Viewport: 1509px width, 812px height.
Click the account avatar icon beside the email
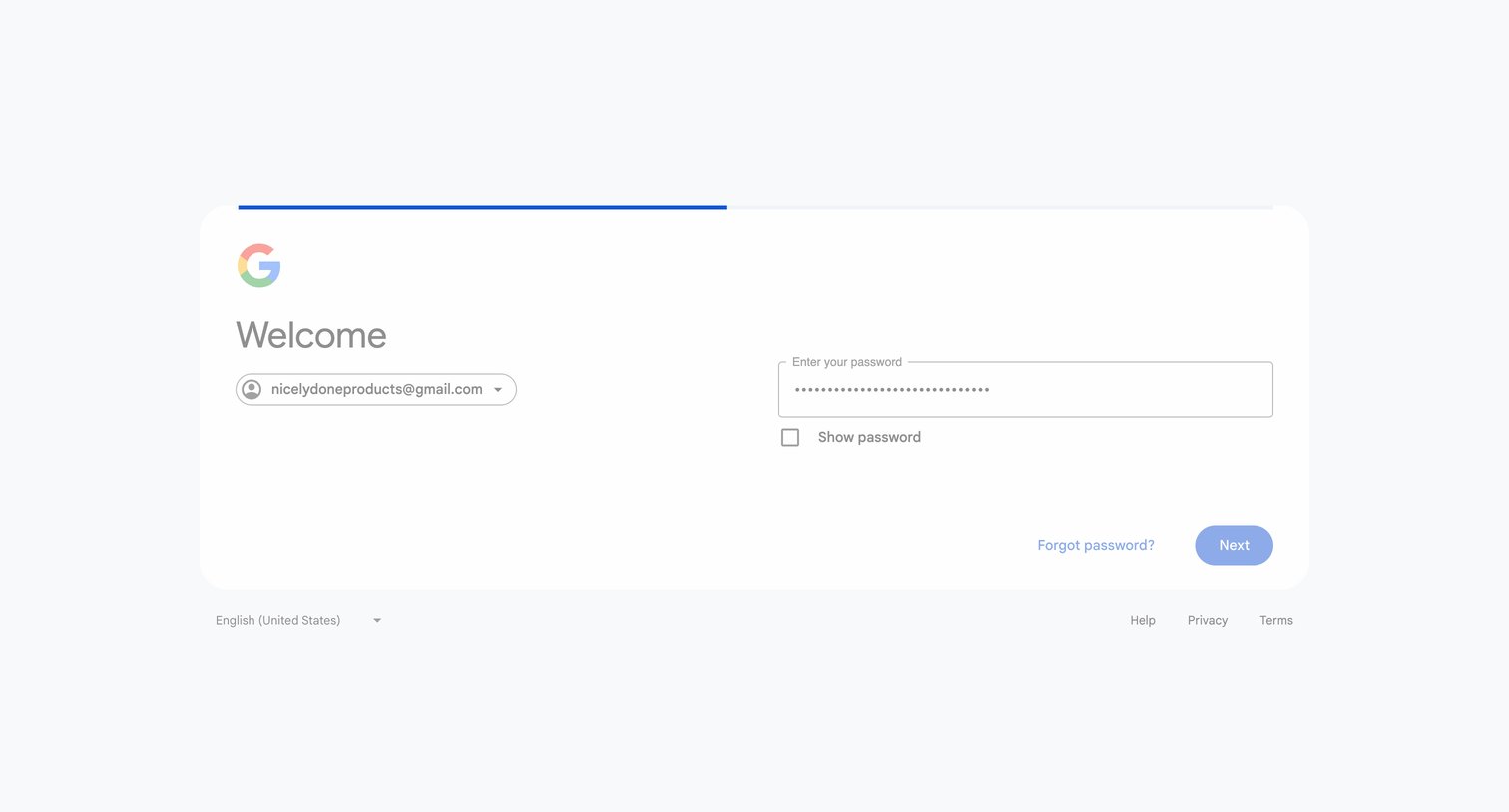[x=251, y=389]
